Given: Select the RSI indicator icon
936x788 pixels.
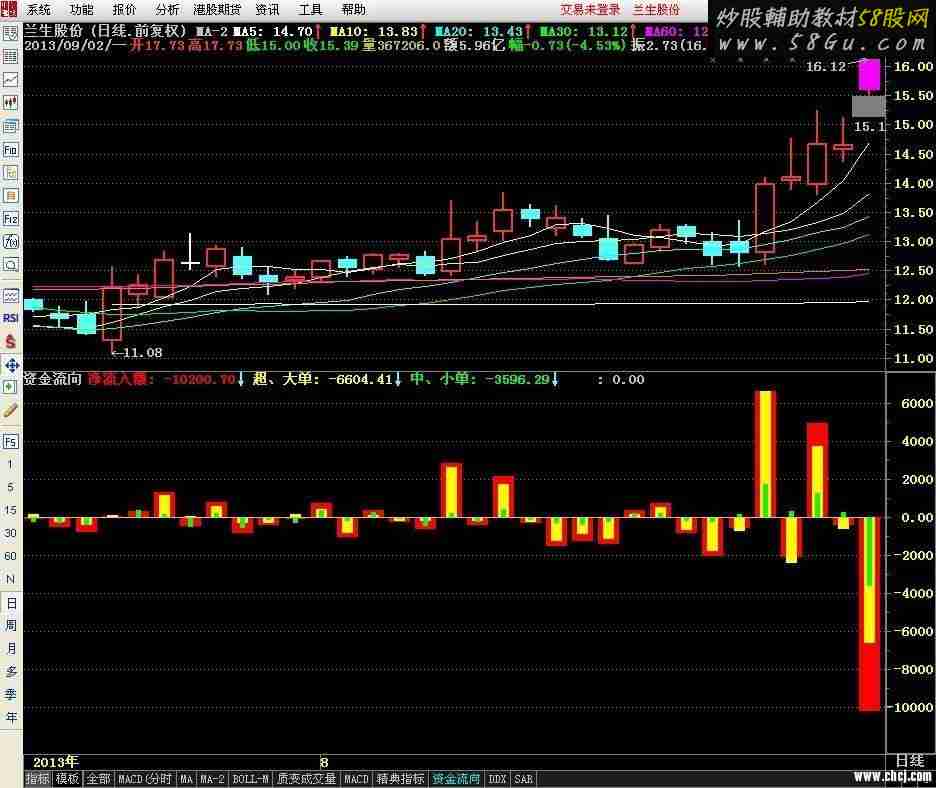Looking at the screenshot, I should point(10,318).
